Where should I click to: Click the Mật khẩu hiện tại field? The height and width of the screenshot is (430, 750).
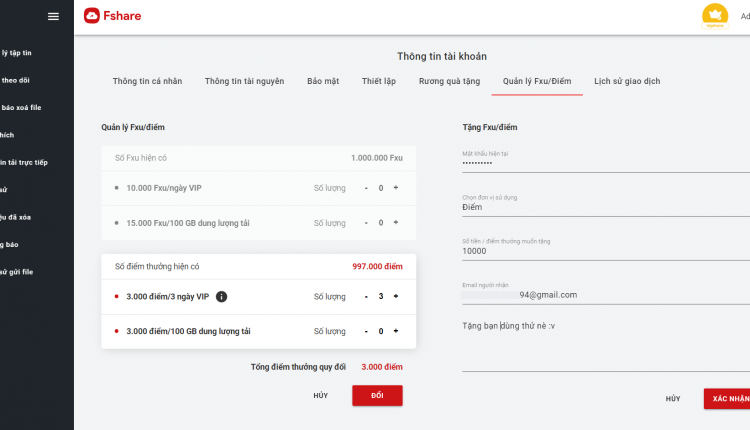(606, 163)
